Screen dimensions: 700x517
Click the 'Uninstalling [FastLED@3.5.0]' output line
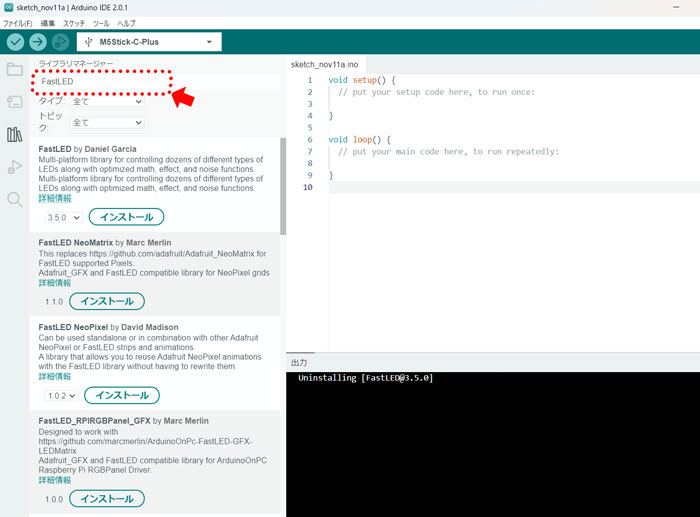tap(366, 378)
